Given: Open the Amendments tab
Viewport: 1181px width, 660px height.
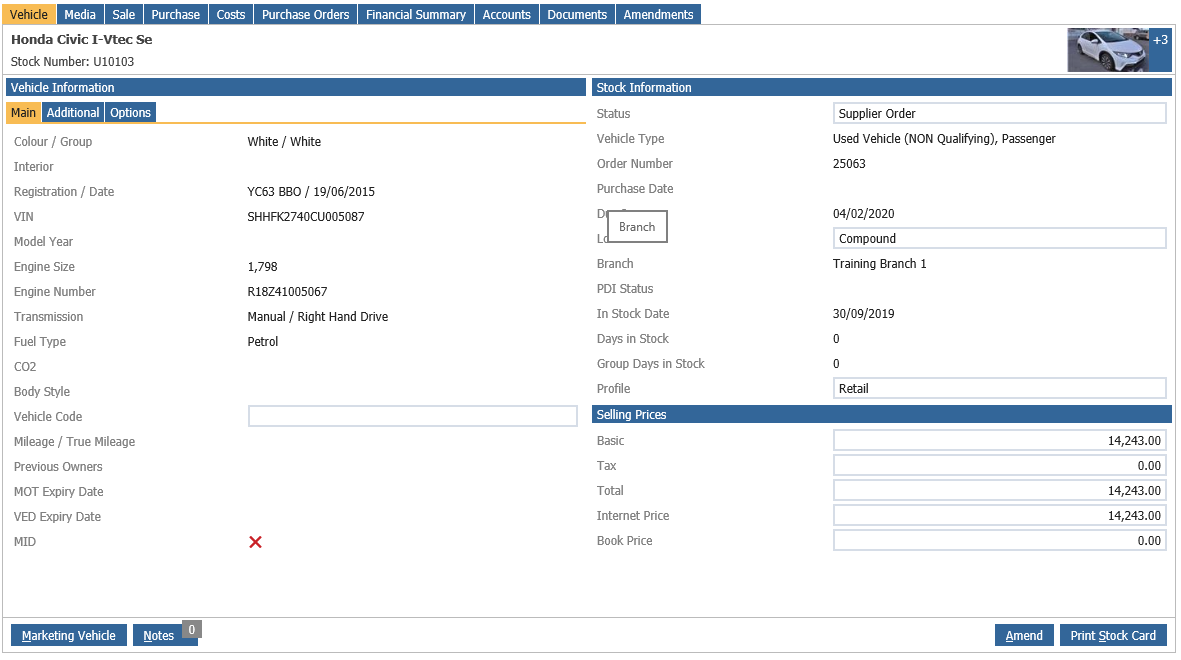Looking at the screenshot, I should pyautogui.click(x=658, y=14).
